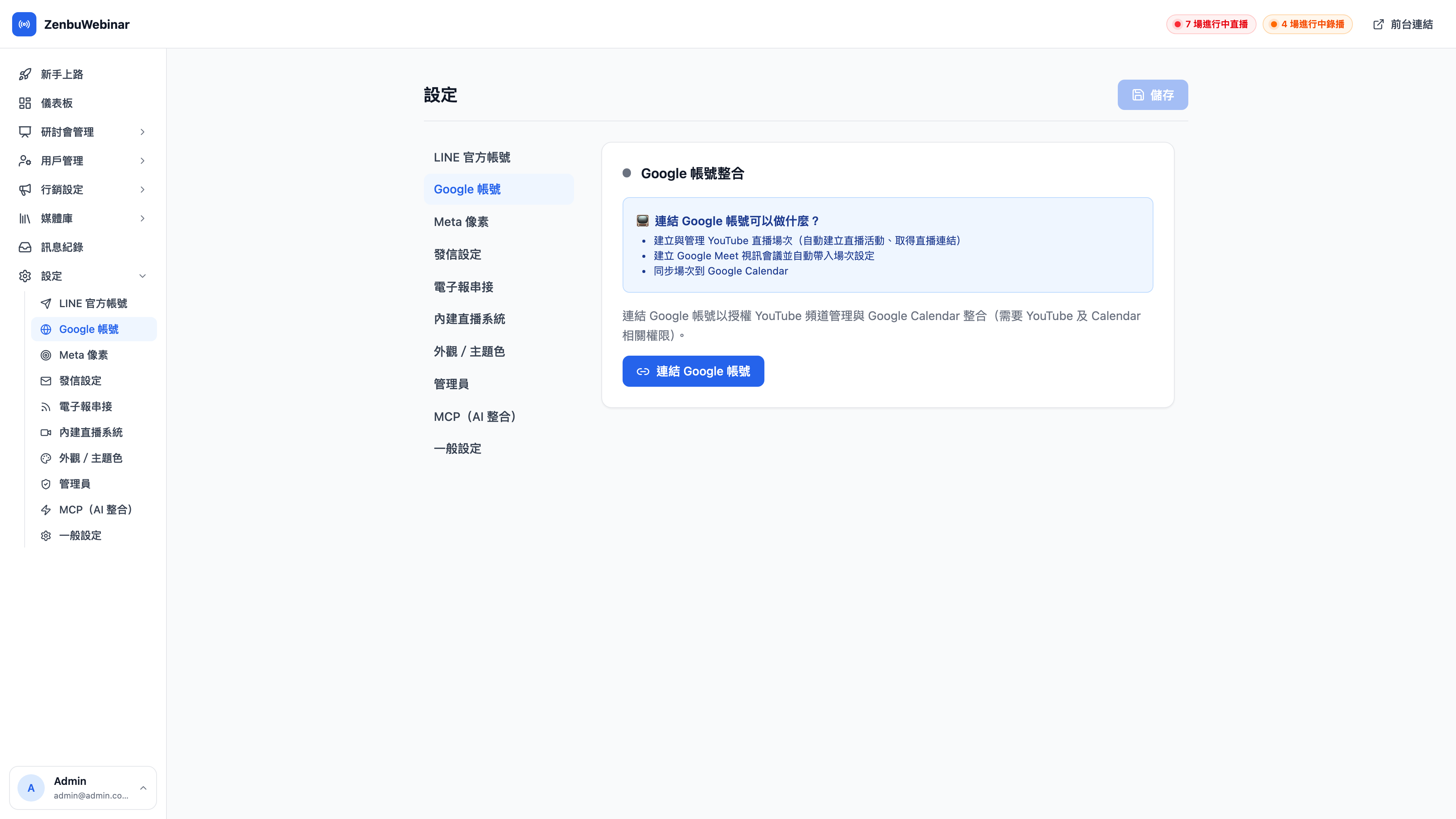Click bullet text 同步場次到 Google Calendar
Image resolution: width=1456 pixels, height=819 pixels.
[721, 271]
